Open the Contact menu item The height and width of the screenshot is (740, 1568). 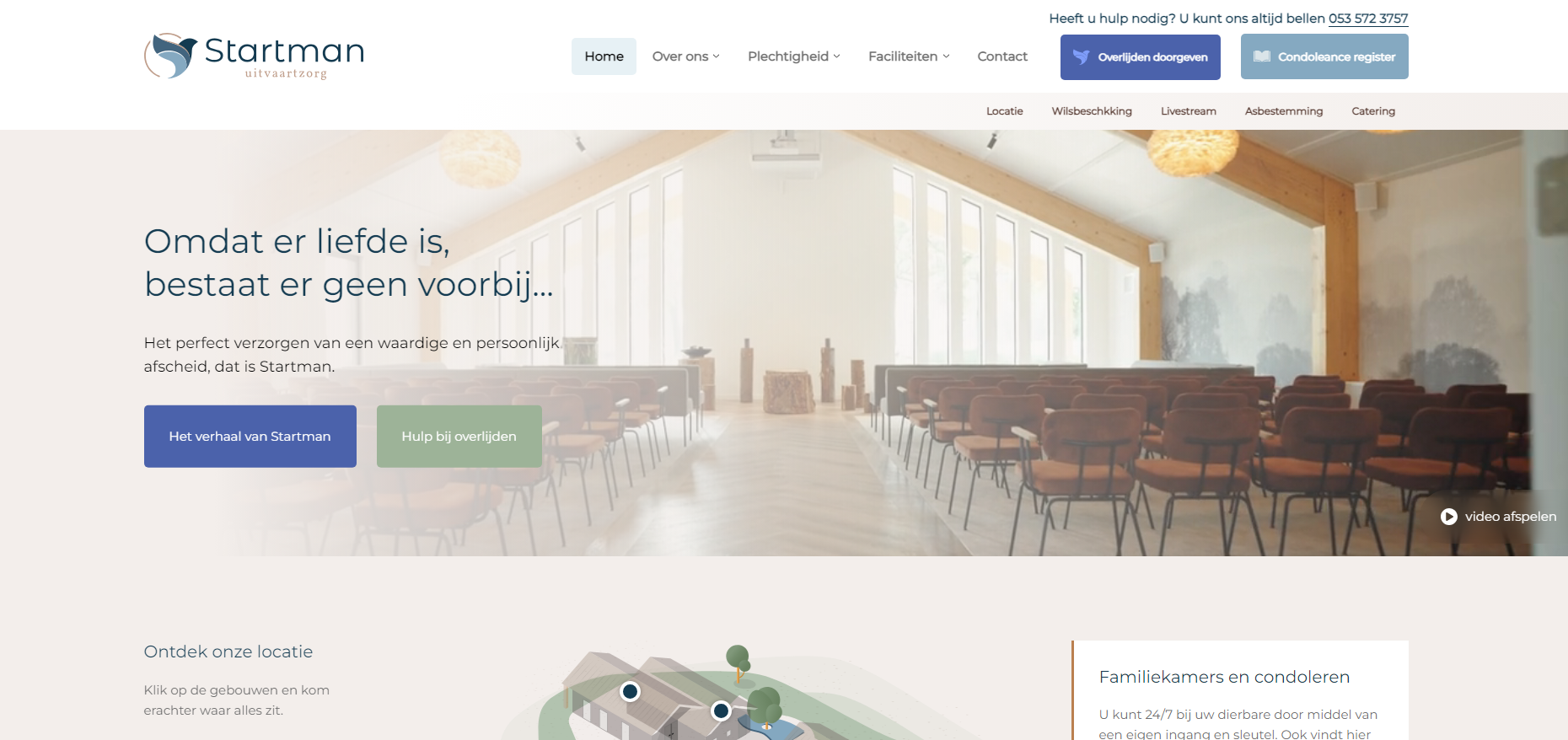1002,56
